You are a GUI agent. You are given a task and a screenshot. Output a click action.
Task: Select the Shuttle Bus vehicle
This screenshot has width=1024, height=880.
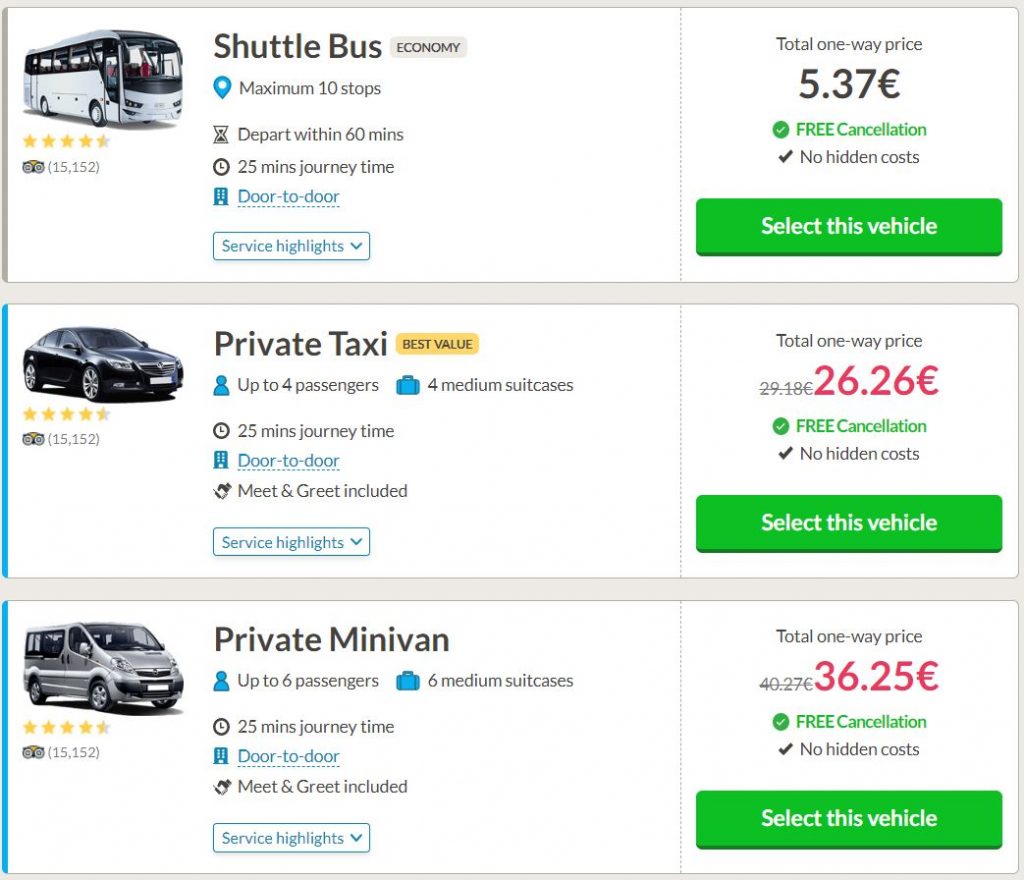click(x=848, y=226)
